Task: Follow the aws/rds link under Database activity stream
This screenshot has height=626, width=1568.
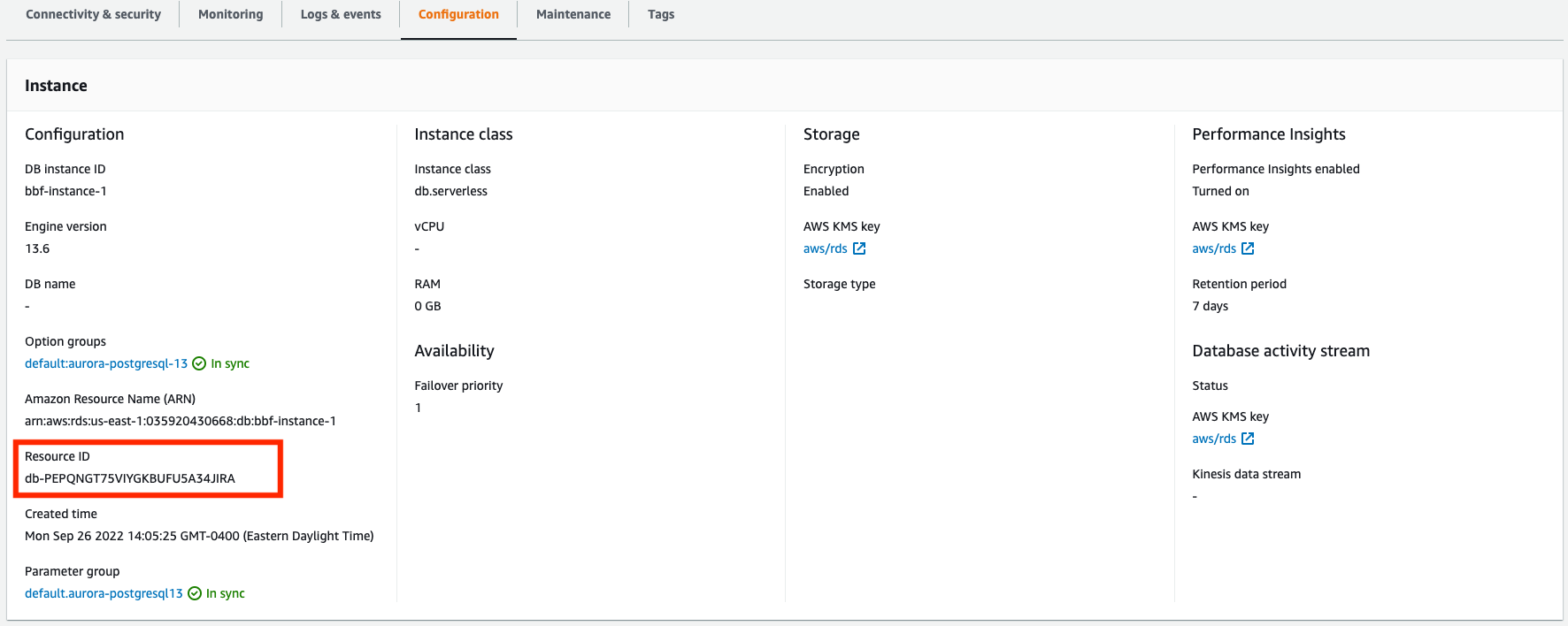Action: [x=1214, y=439]
